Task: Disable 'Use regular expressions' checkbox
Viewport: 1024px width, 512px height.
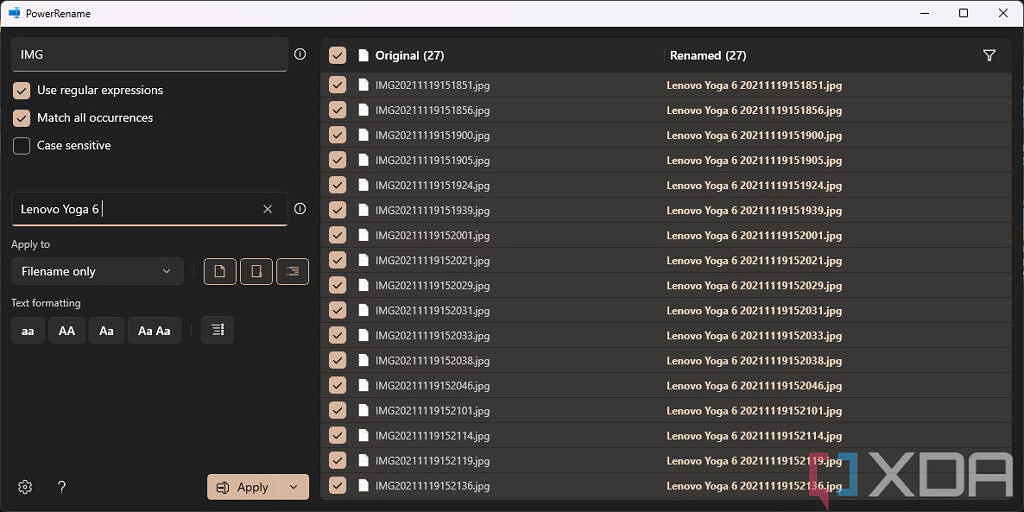Action: click(21, 90)
